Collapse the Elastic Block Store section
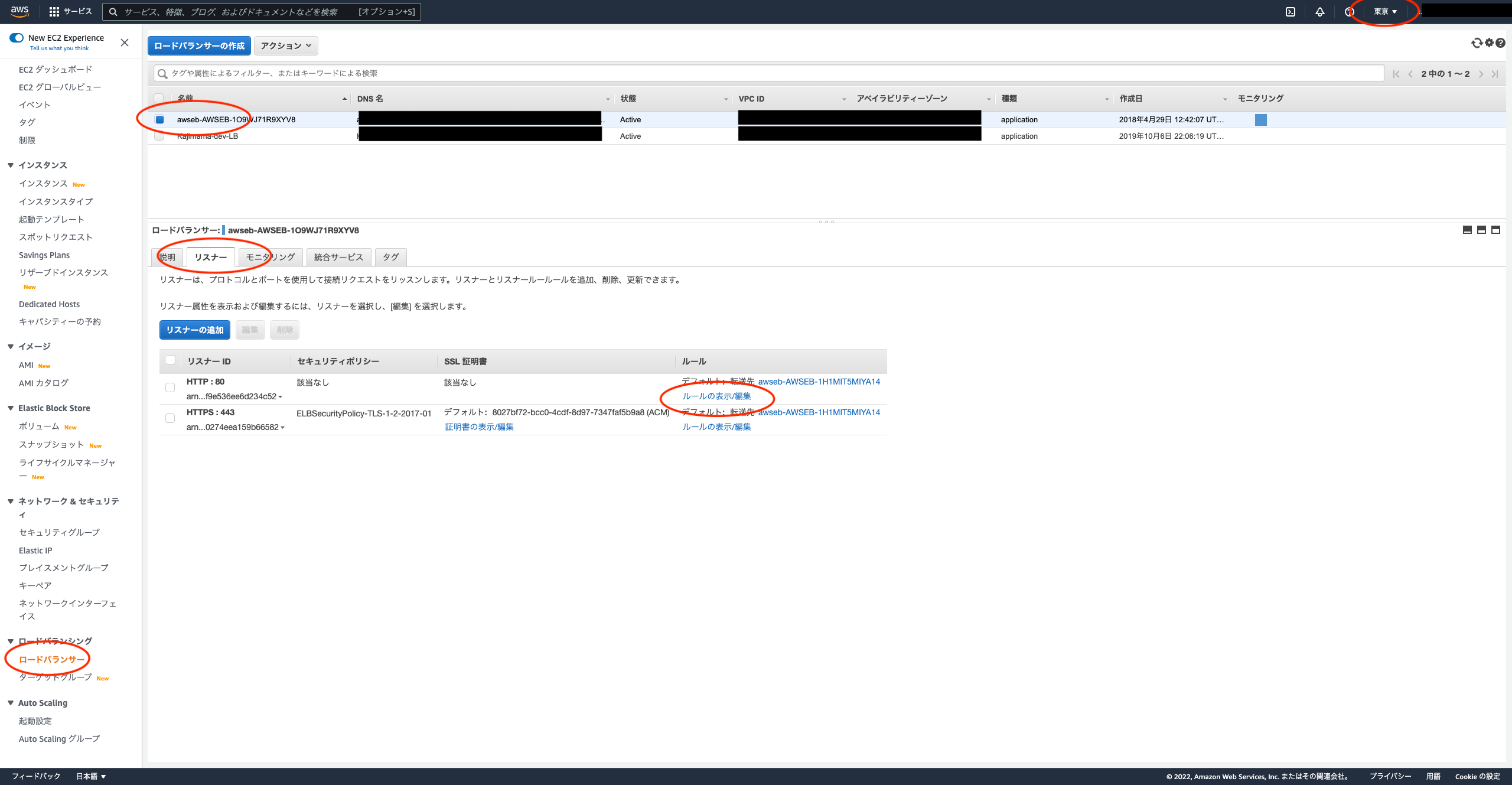This screenshot has height=785, width=1512. pos(11,408)
